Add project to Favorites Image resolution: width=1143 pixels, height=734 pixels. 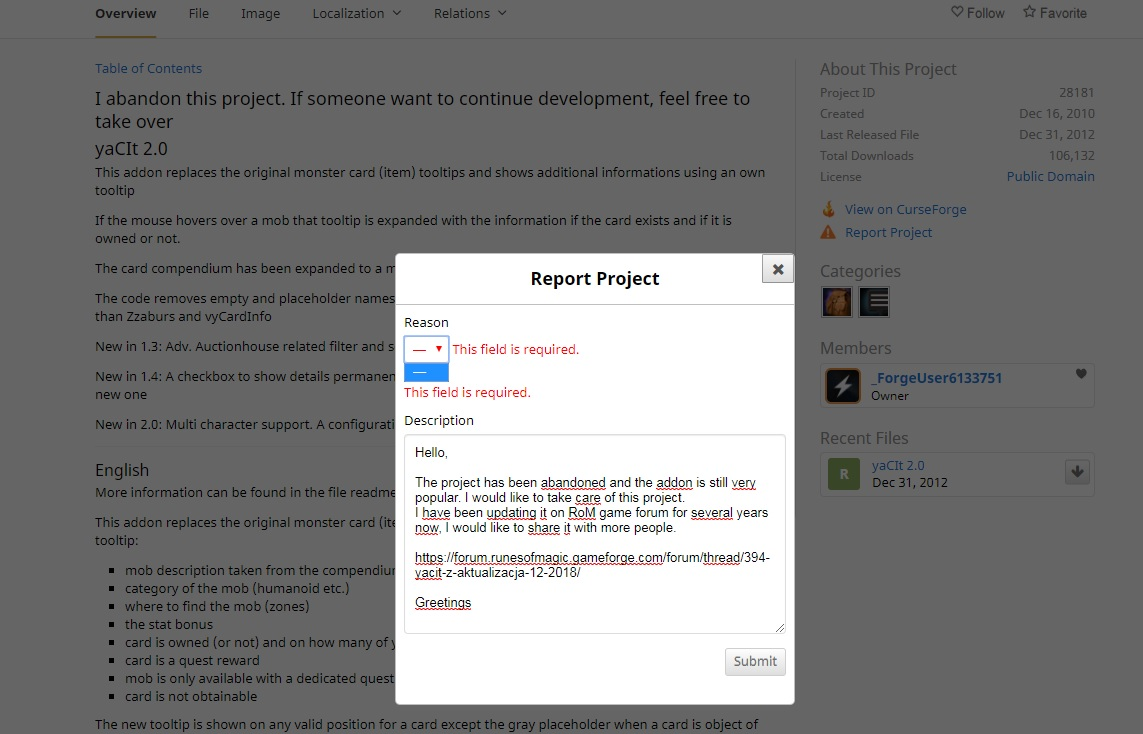click(1055, 12)
